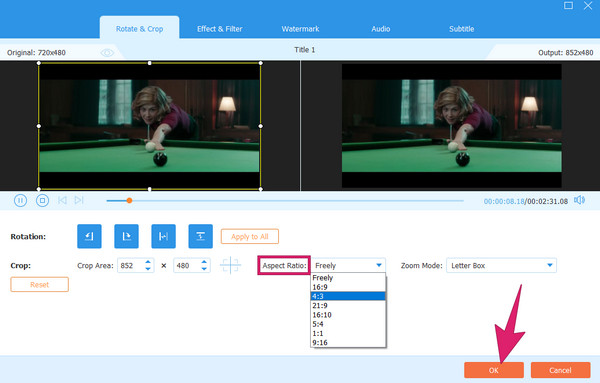600x383 pixels.
Task: Choose 16:10 aspect ratio option
Action: click(348, 315)
